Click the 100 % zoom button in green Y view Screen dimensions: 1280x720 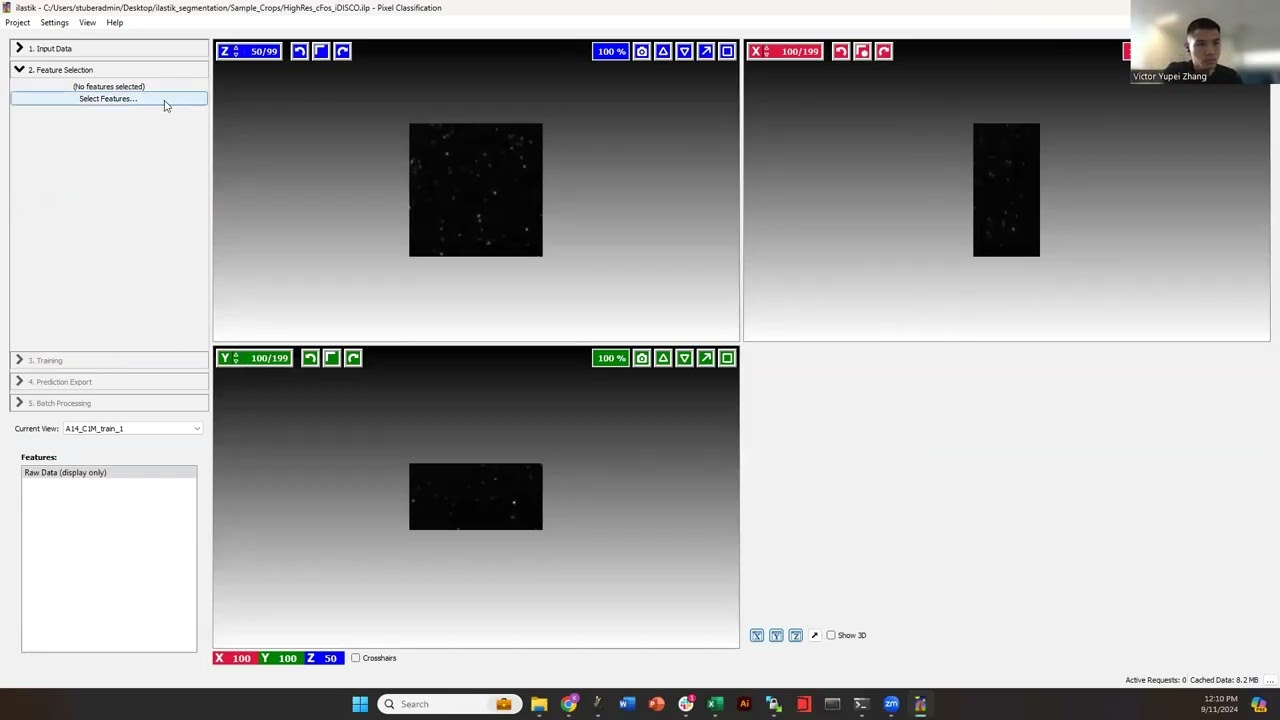611,358
